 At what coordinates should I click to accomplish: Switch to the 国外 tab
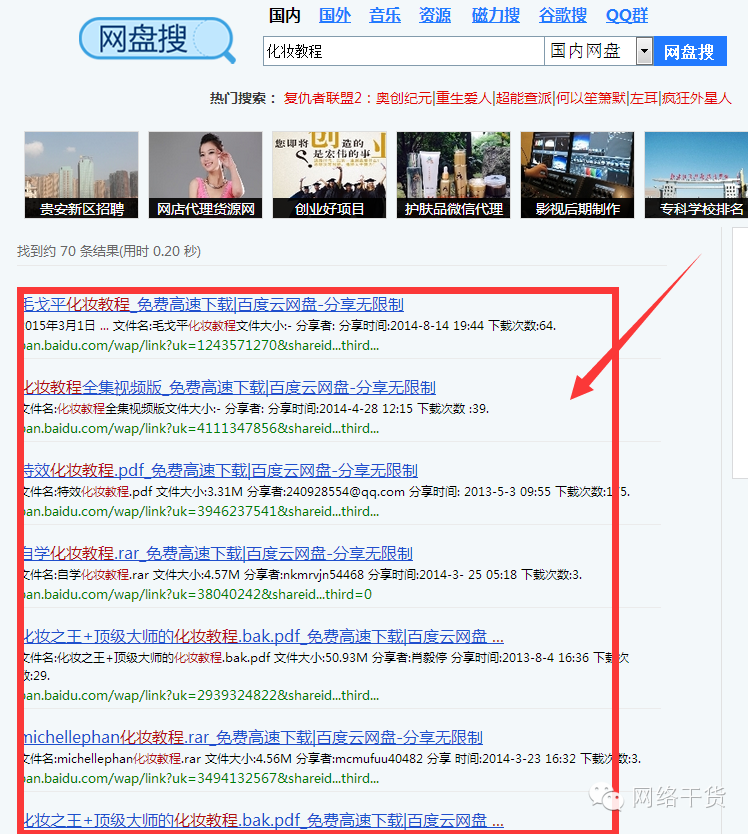[x=335, y=15]
